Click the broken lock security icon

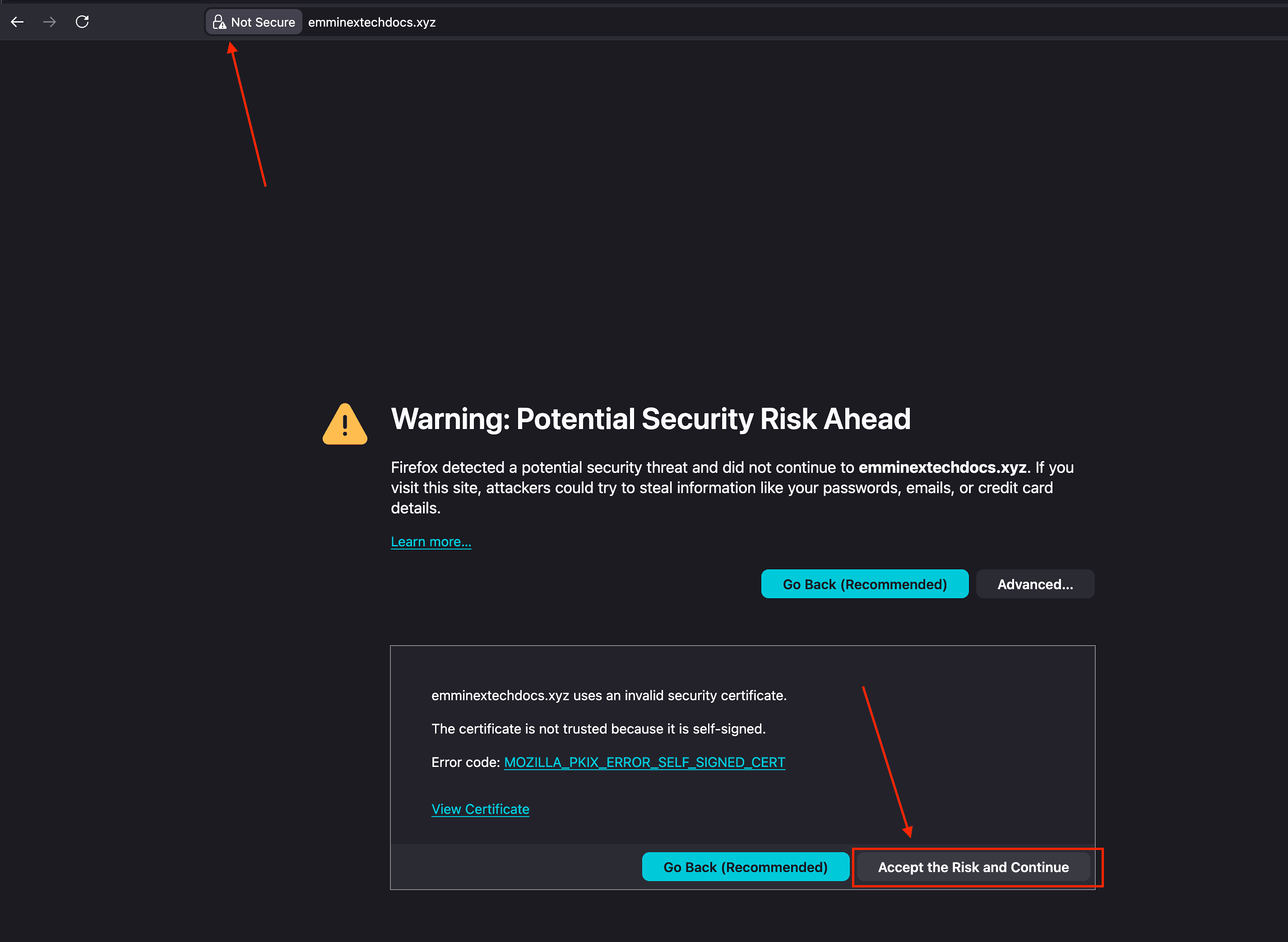coord(220,22)
